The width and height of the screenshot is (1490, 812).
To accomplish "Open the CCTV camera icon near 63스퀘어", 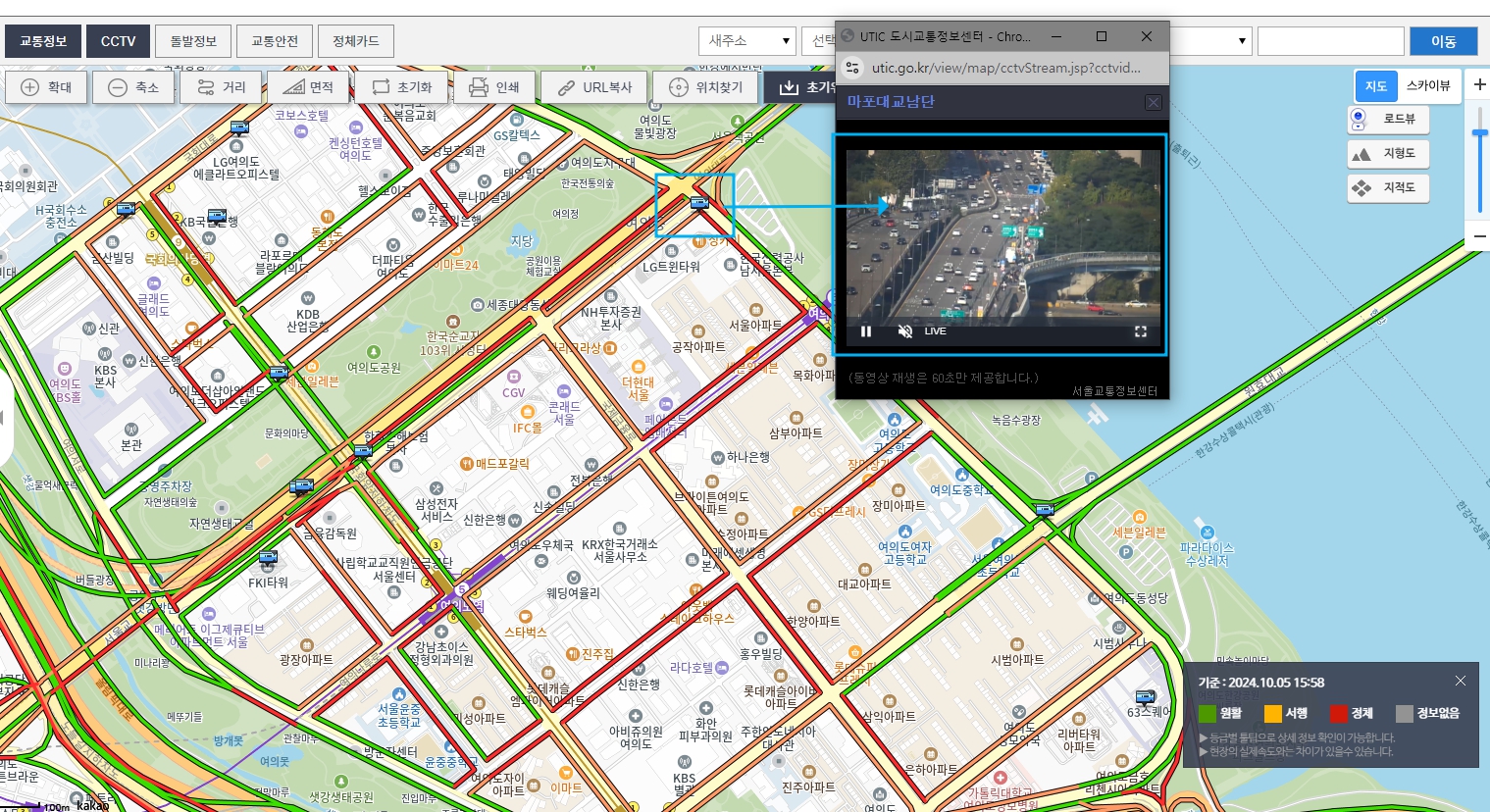I will (1145, 698).
